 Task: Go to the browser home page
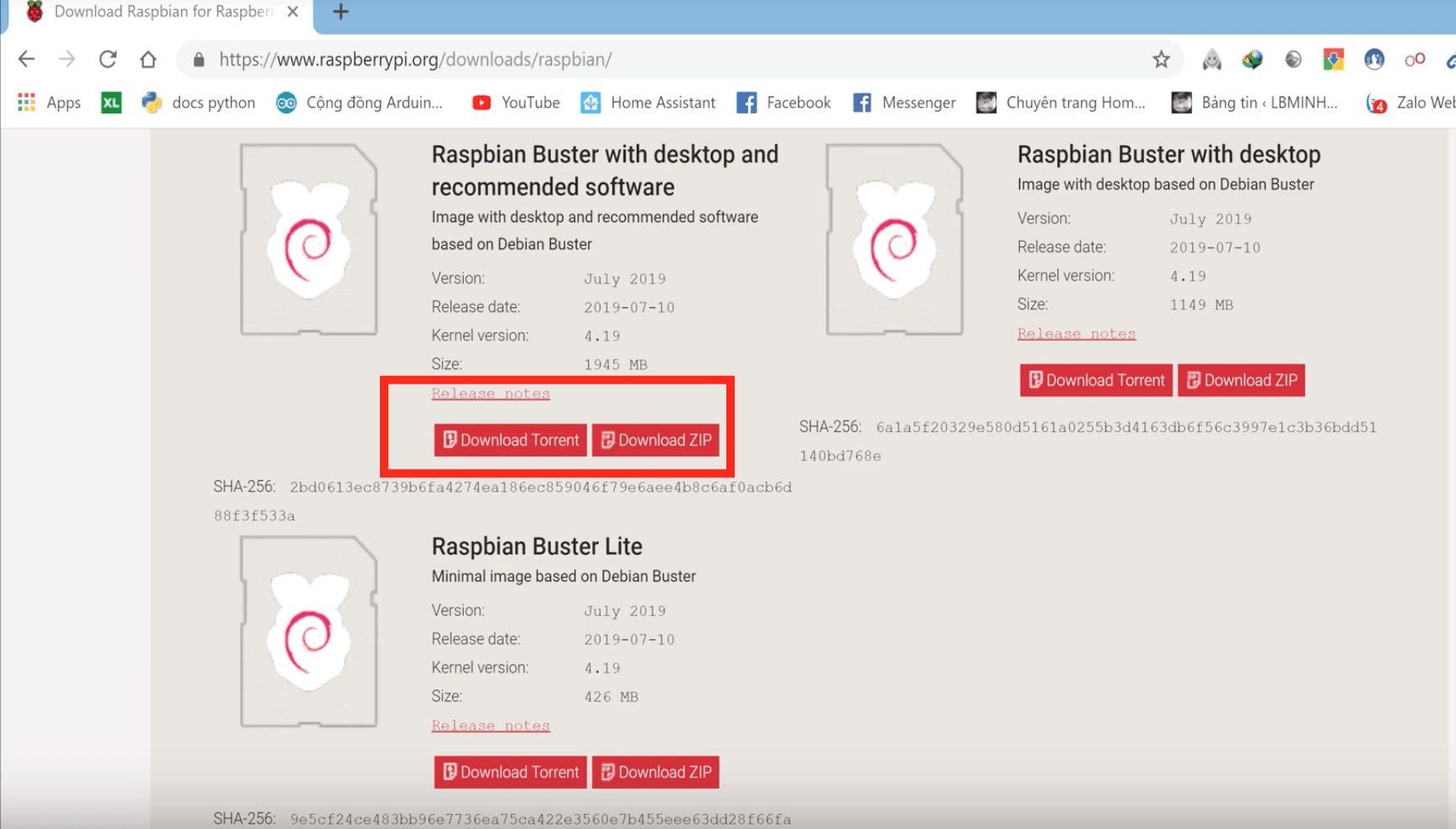[x=148, y=59]
